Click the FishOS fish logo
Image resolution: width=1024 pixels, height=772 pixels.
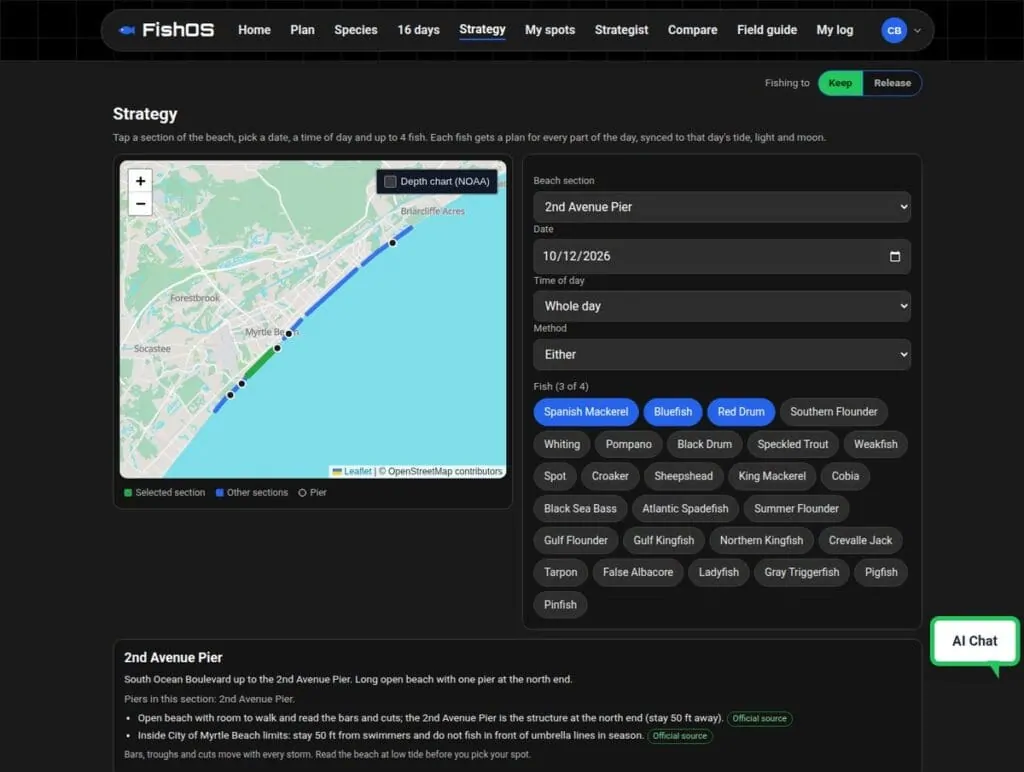[x=127, y=30]
